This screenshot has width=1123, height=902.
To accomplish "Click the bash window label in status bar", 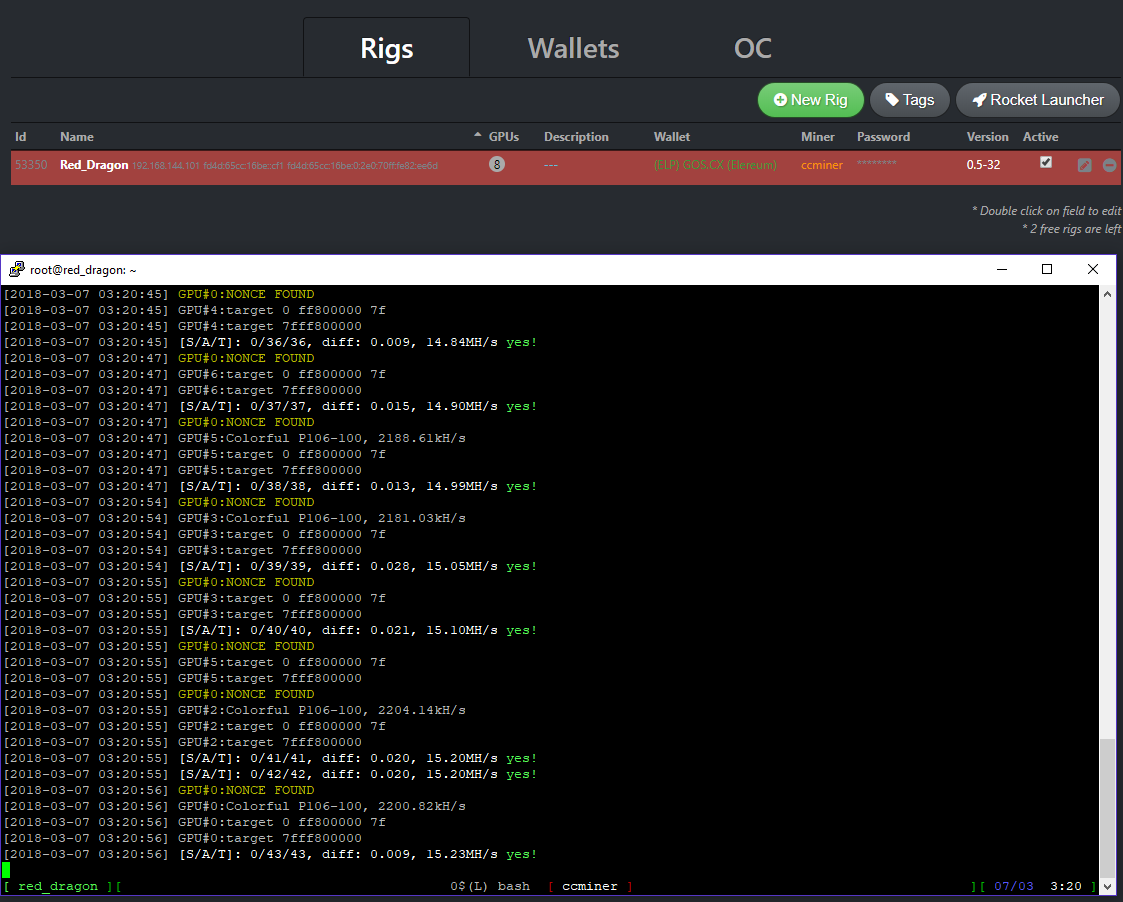I will pyautogui.click(x=514, y=886).
